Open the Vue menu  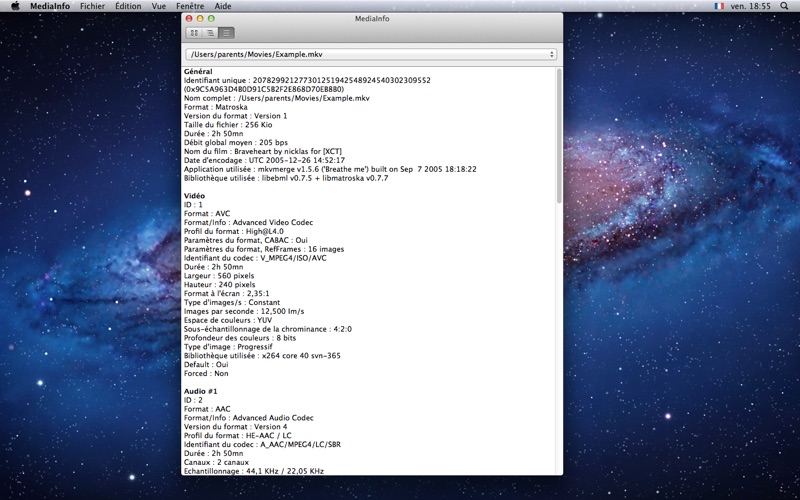click(159, 6)
